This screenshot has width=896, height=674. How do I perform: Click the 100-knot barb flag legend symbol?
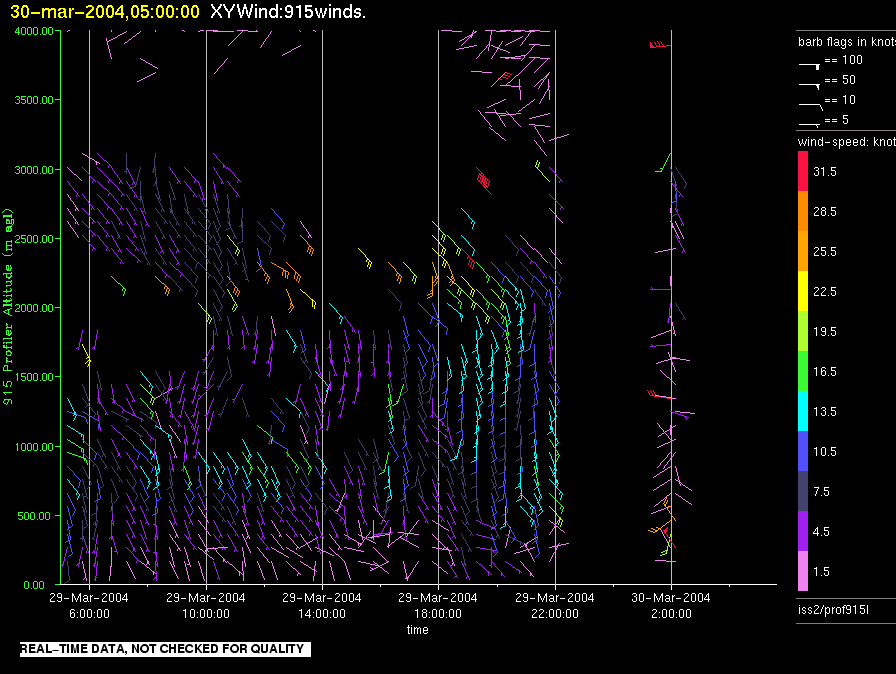pyautogui.click(x=810, y=66)
